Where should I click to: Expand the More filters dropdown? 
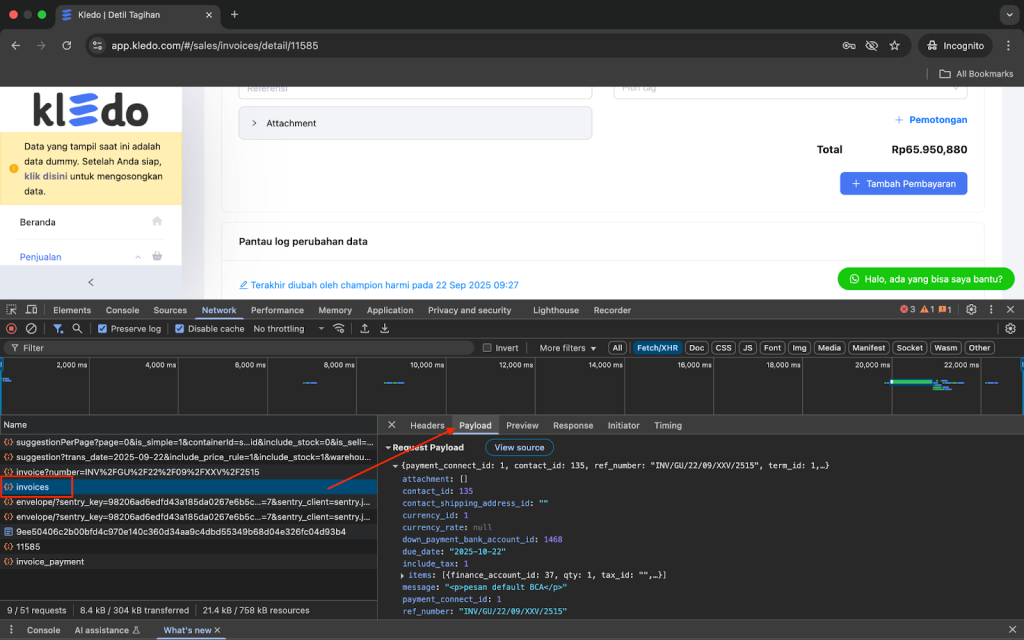(567, 348)
